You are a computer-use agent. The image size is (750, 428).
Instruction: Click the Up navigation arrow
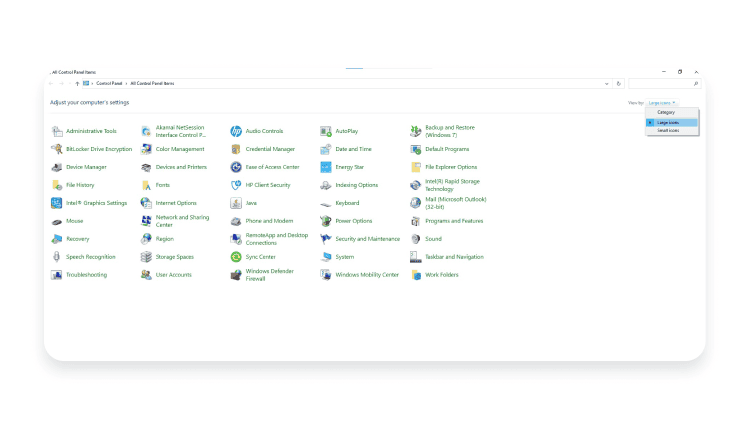[77, 84]
